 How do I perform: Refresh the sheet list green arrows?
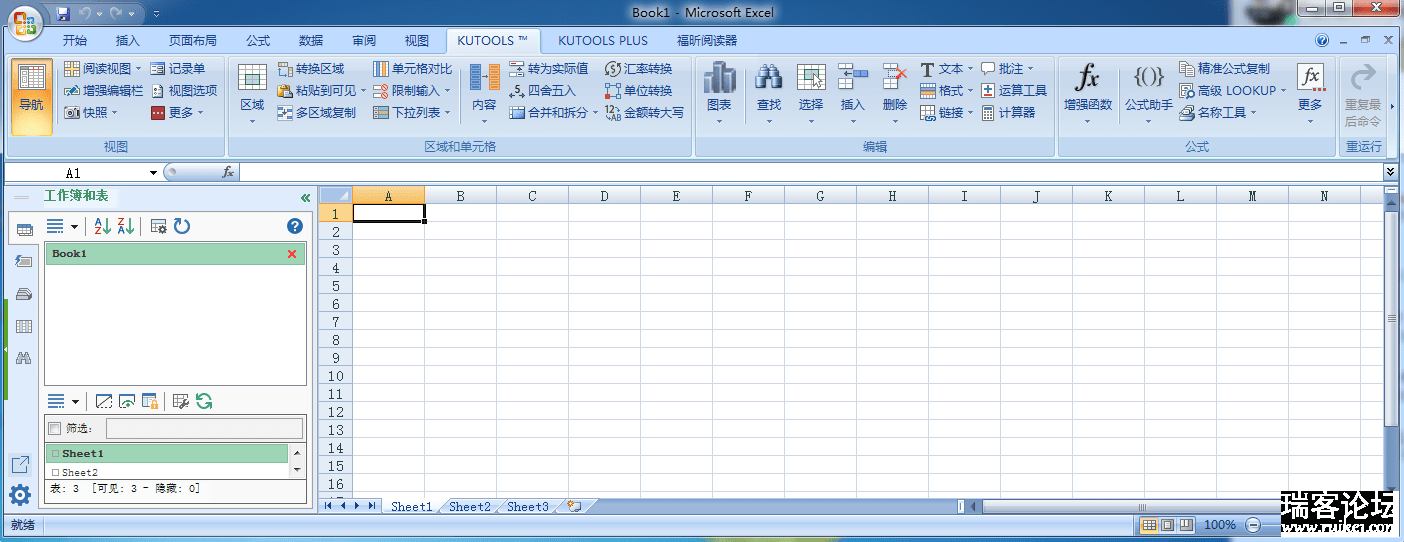pos(204,401)
